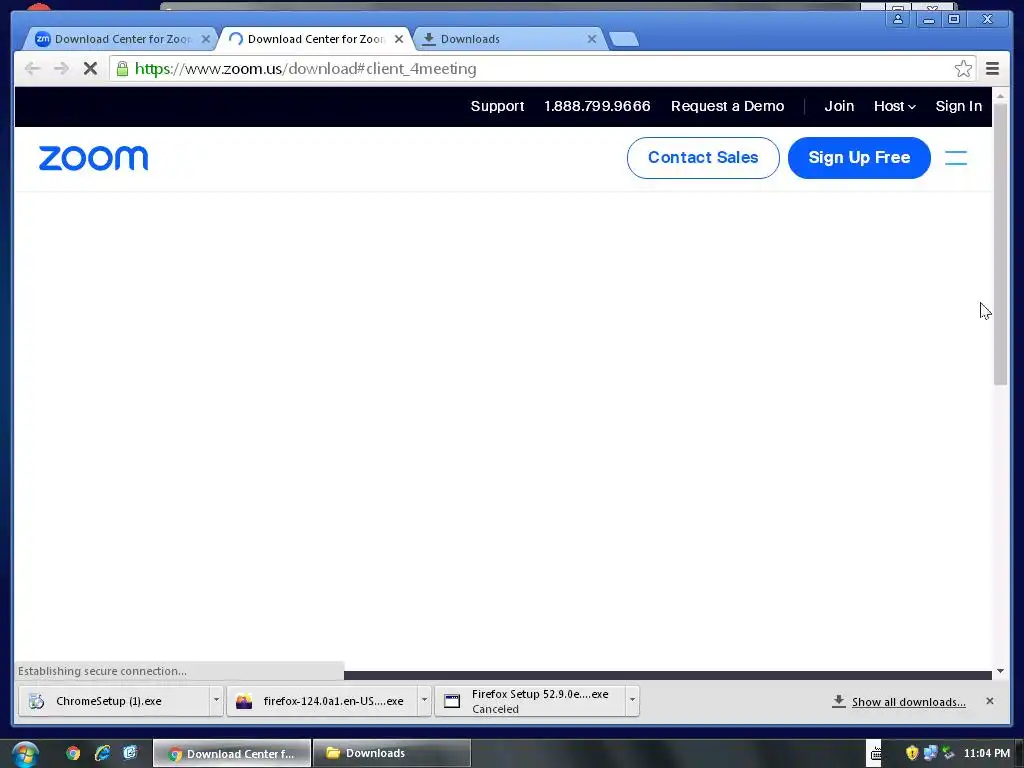Image resolution: width=1024 pixels, height=768 pixels.
Task: Bookmark this page with the star icon
Action: click(x=963, y=69)
